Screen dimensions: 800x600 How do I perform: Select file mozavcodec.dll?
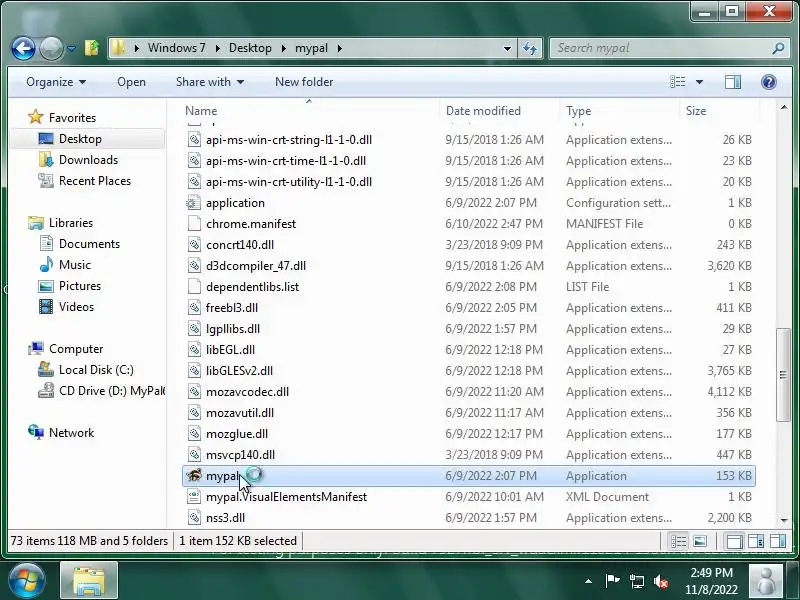247,391
